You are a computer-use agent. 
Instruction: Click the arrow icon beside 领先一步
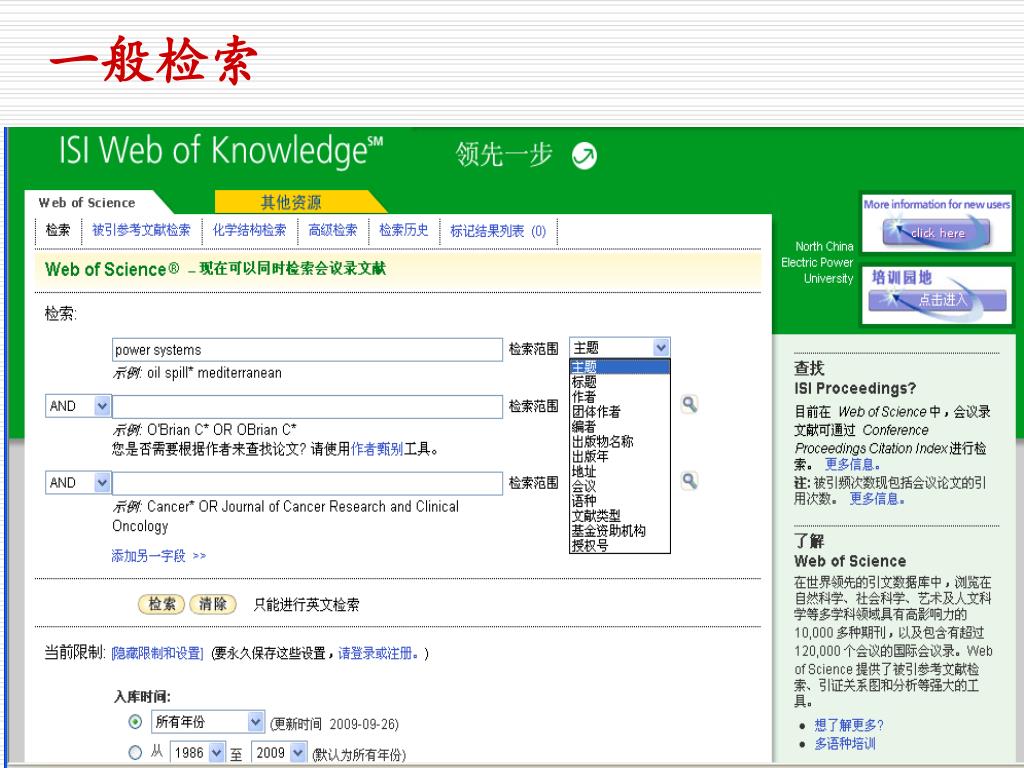(584, 155)
